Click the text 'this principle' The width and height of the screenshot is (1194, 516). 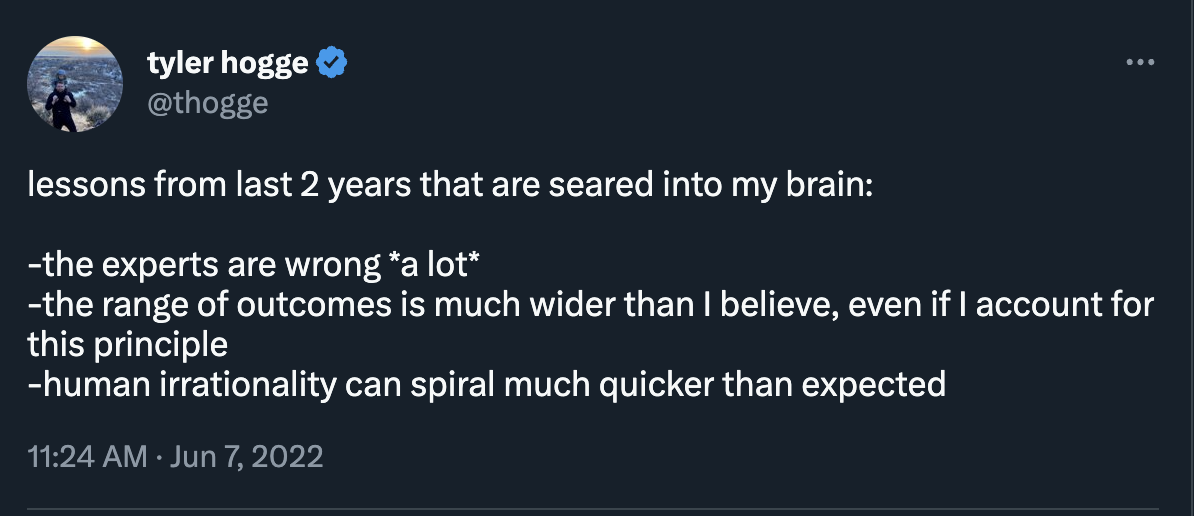tap(128, 344)
